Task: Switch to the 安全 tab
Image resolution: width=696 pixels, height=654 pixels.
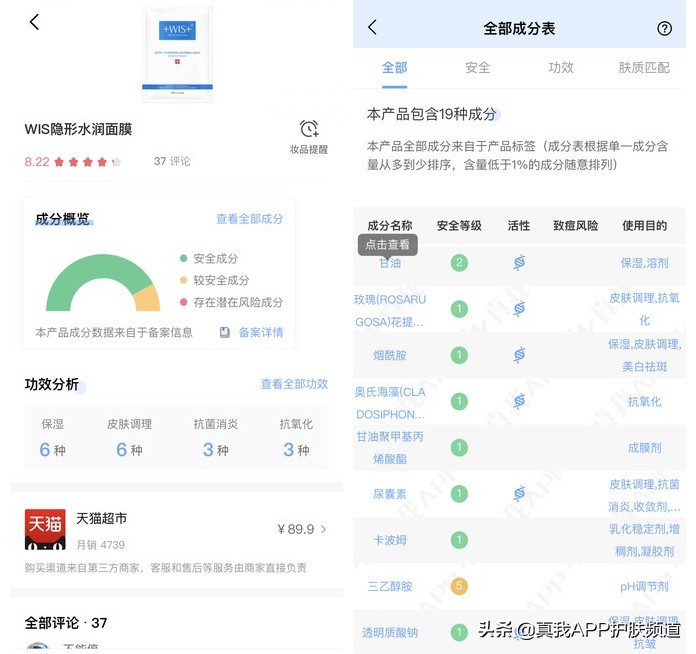Action: pos(478,67)
